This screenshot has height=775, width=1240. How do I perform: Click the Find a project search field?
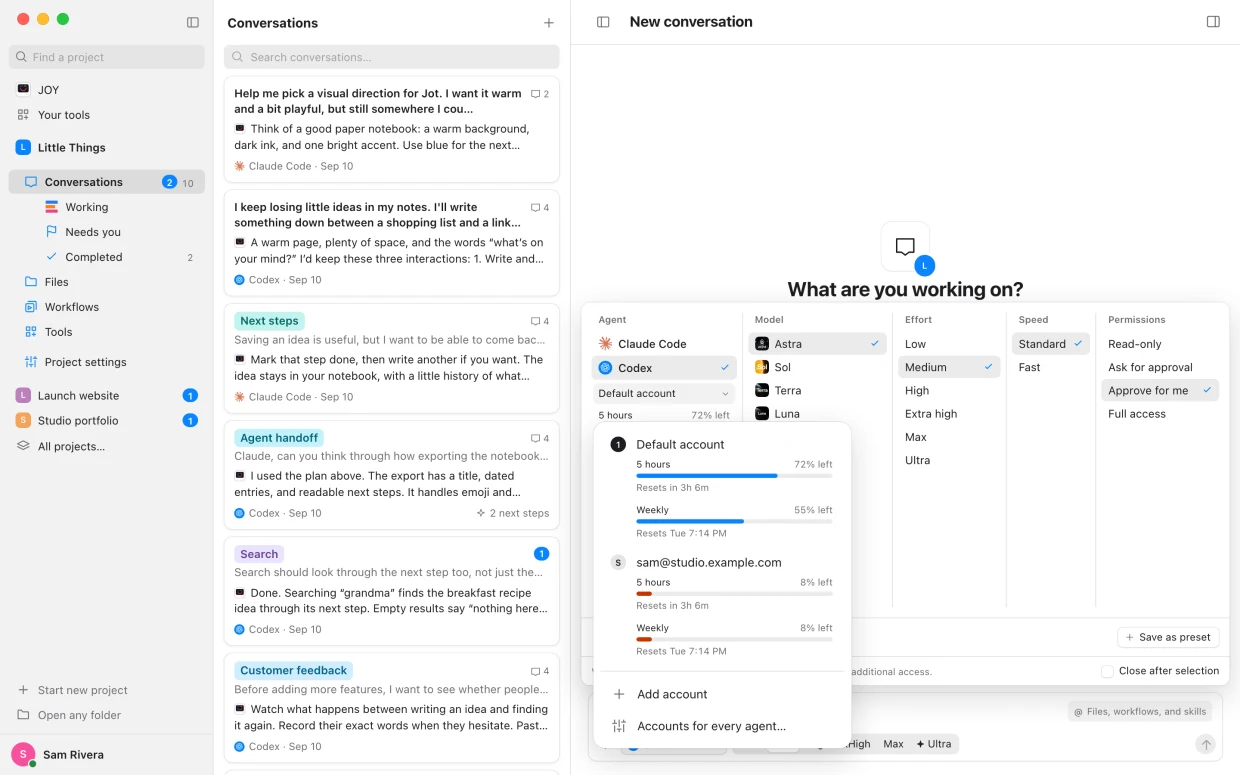pyautogui.click(x=107, y=57)
